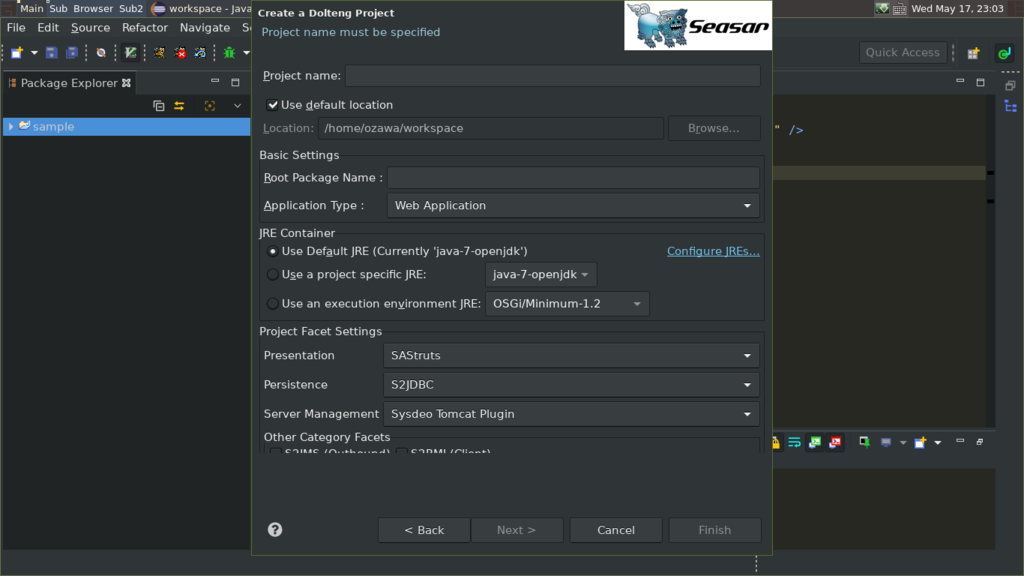Click the focus on active task icon
Viewport: 1024px width, 576px height.
(210, 106)
